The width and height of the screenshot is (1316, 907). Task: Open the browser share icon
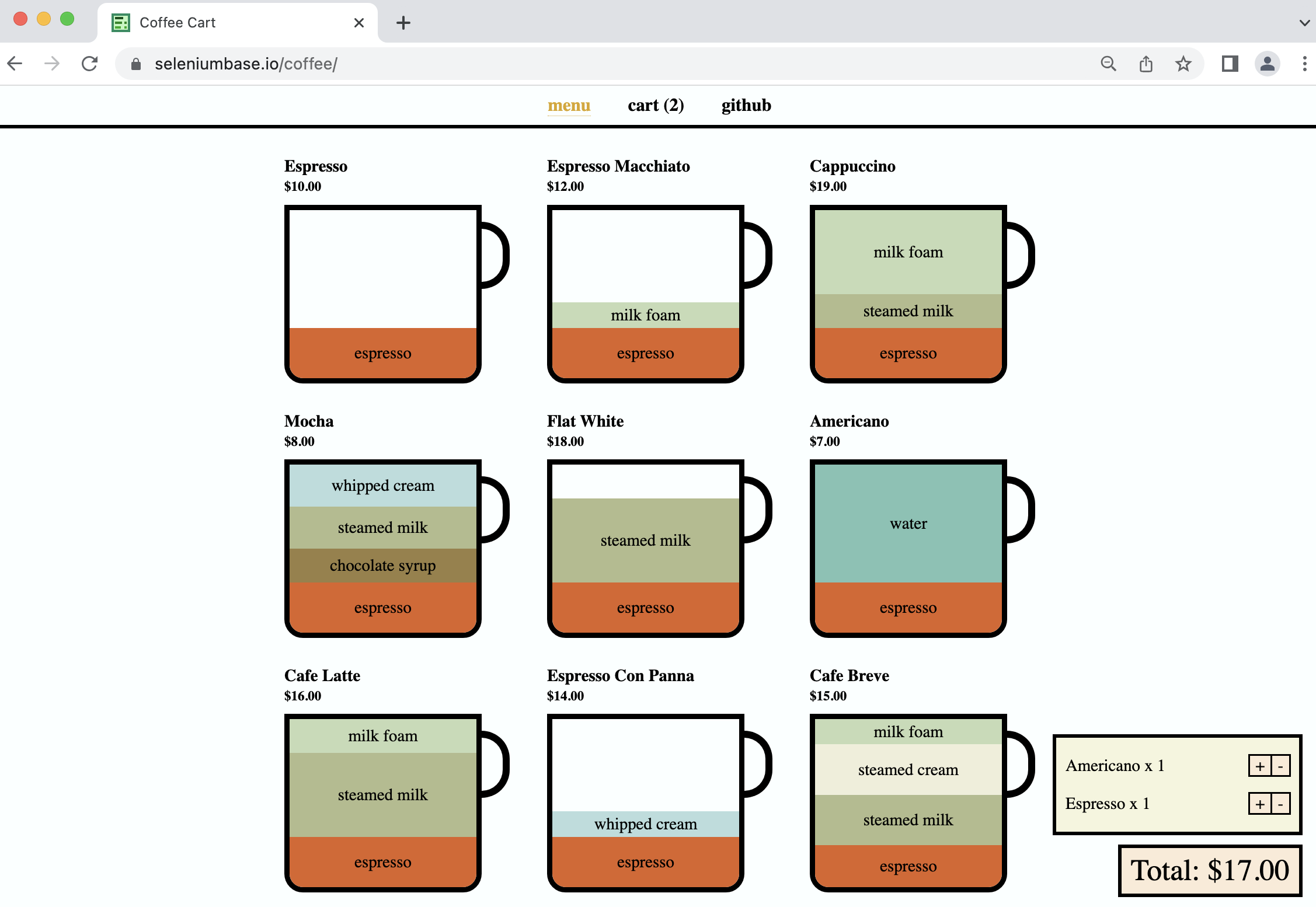coord(1146,64)
